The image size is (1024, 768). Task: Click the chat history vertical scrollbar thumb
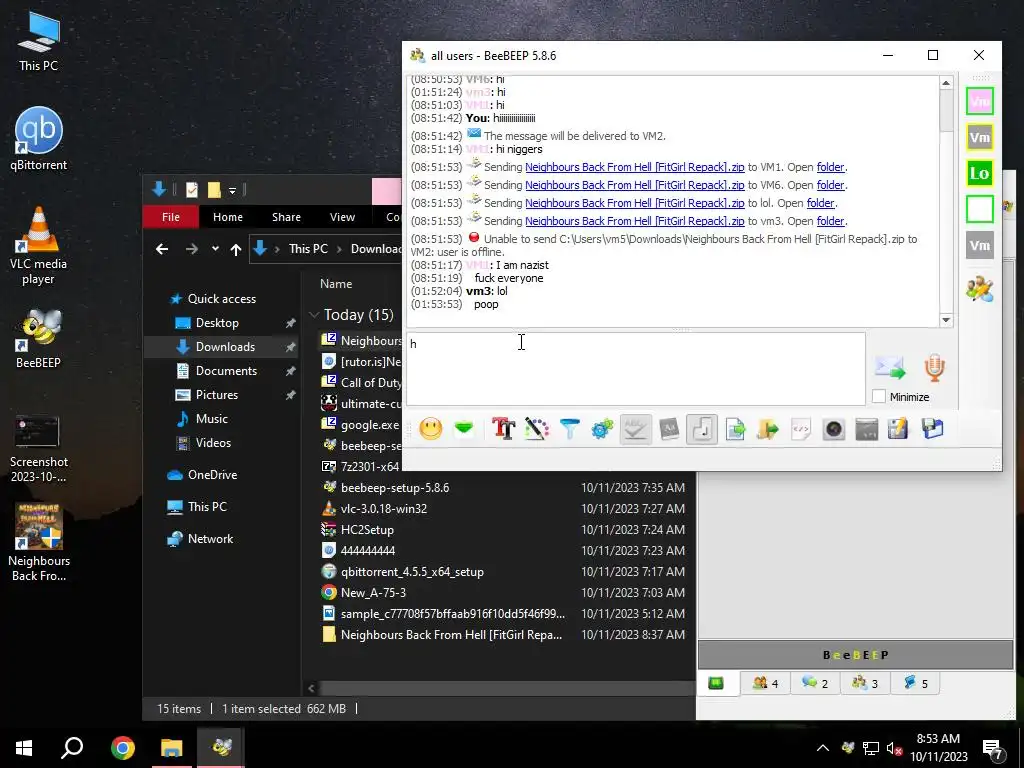[x=946, y=110]
